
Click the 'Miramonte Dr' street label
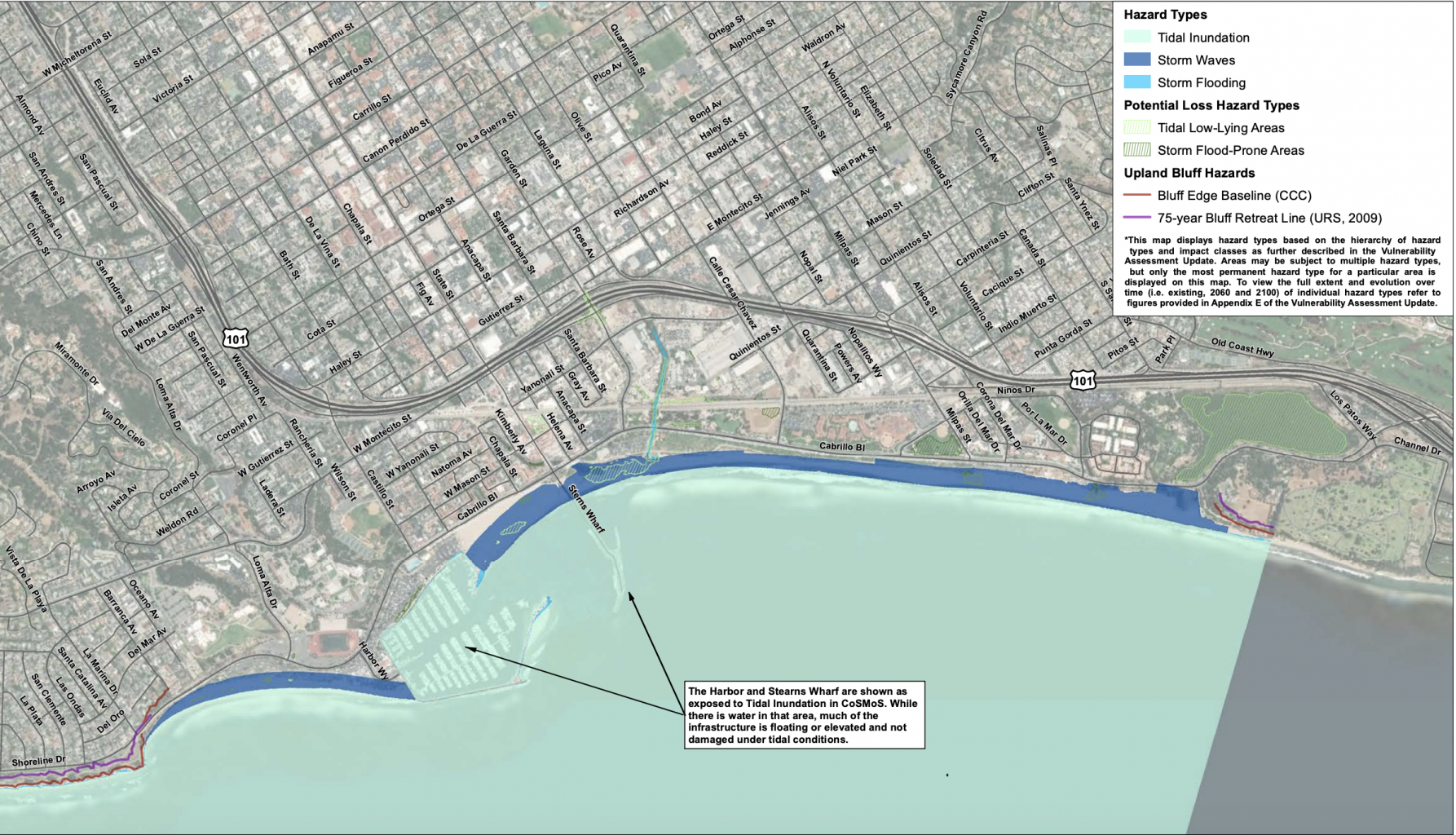(77, 364)
